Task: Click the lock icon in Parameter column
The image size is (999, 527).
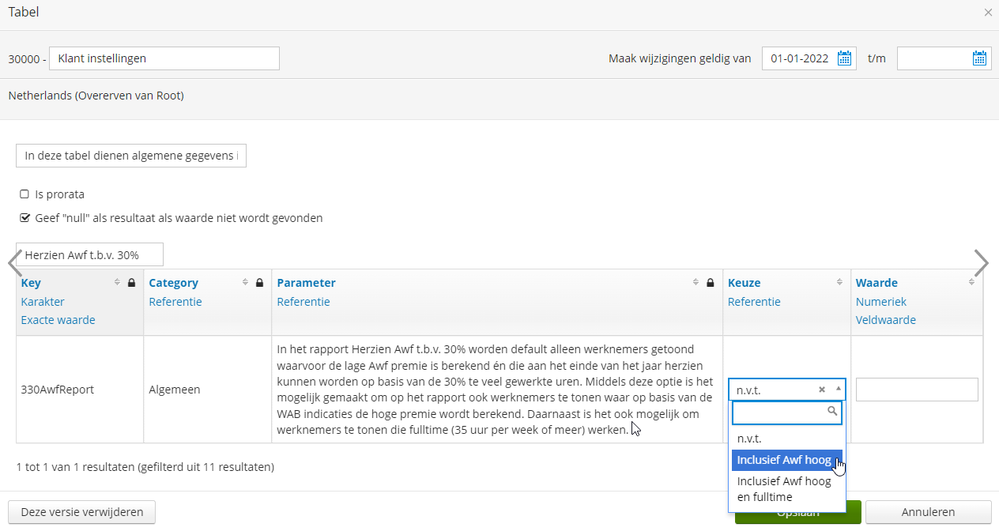Action: click(710, 283)
